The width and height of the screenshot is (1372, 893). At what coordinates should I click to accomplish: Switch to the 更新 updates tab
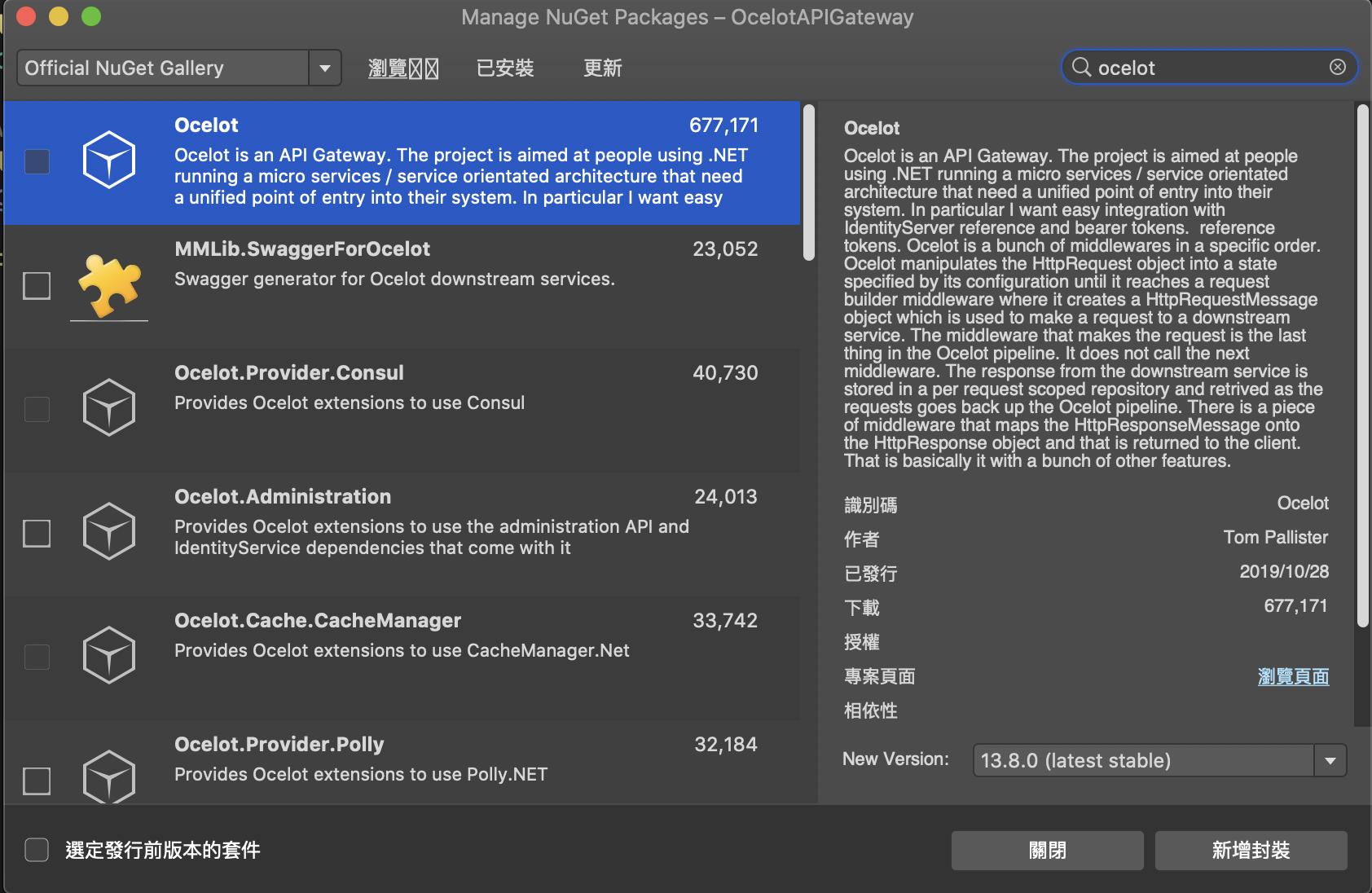click(603, 68)
